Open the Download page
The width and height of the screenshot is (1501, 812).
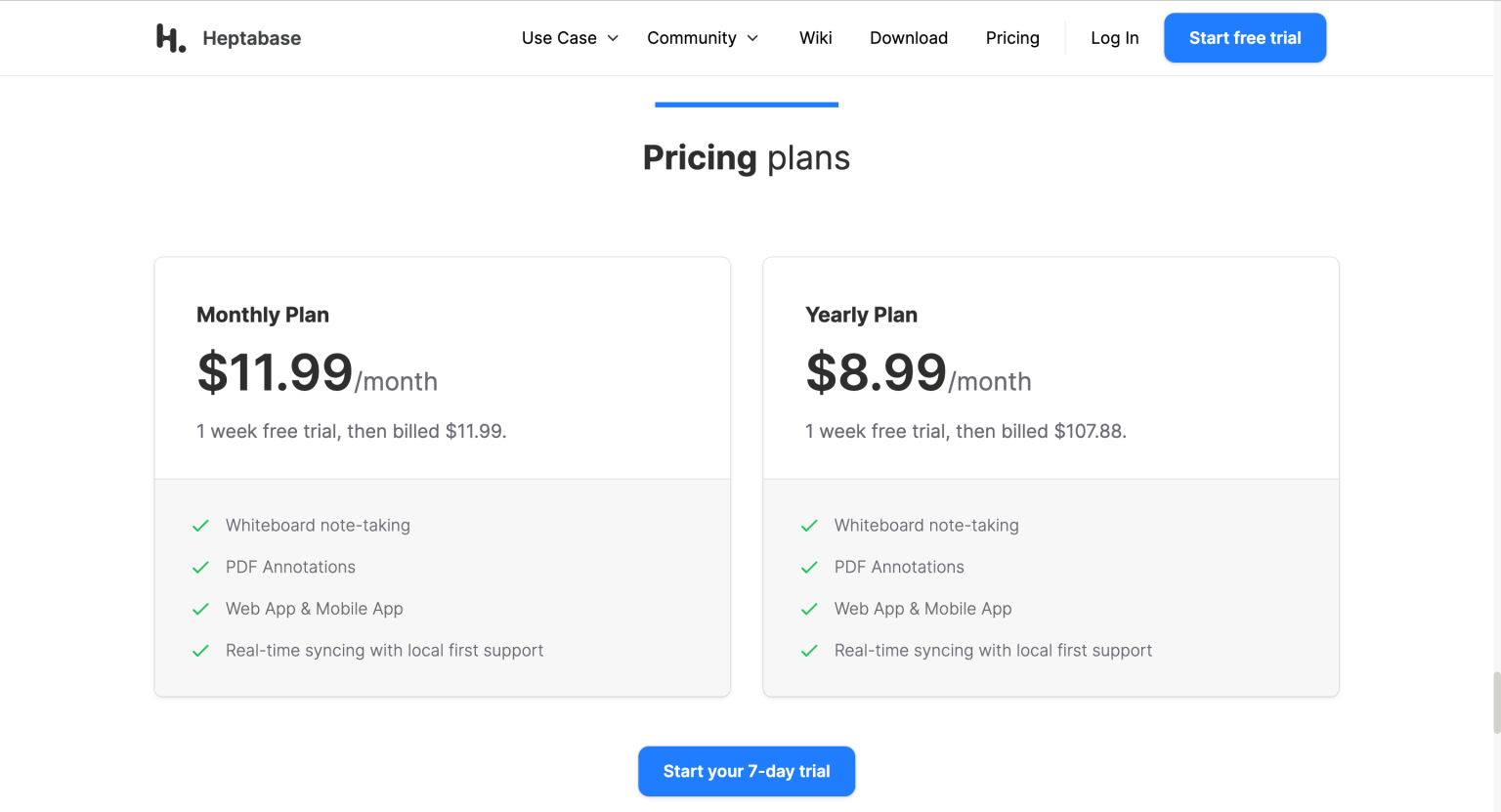(x=909, y=38)
